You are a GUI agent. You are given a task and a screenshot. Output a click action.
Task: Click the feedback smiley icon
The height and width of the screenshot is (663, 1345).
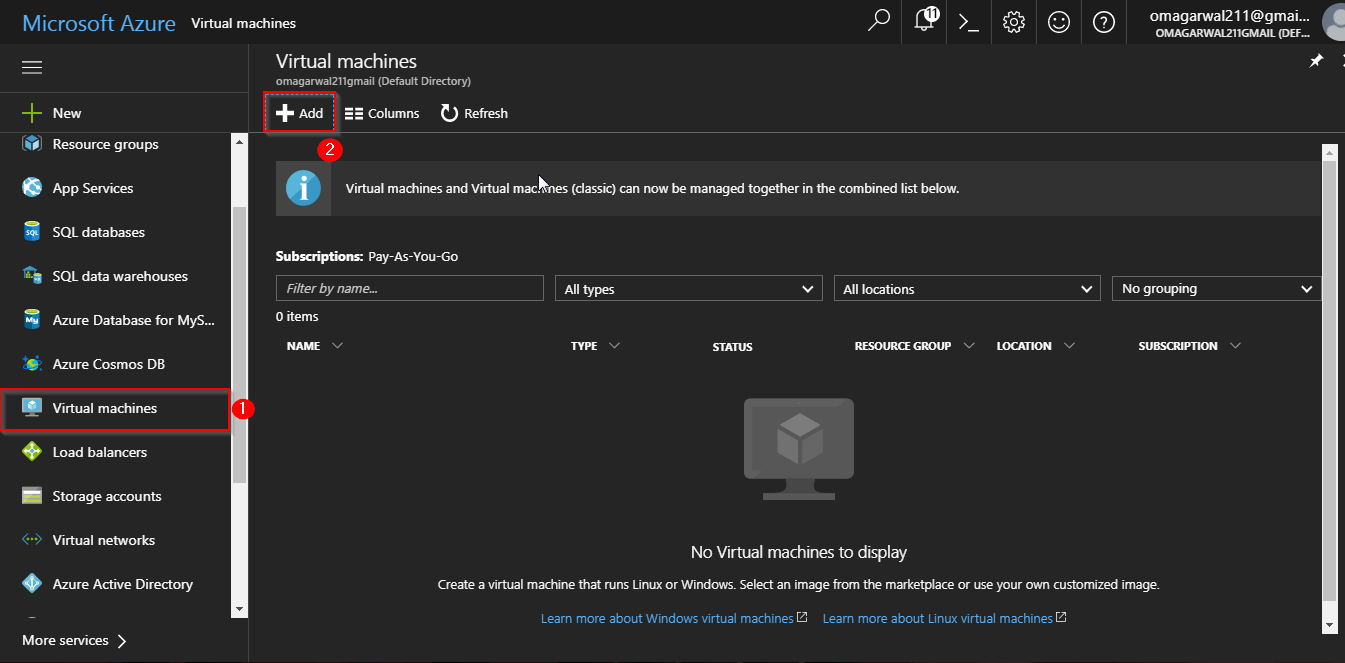tap(1059, 22)
